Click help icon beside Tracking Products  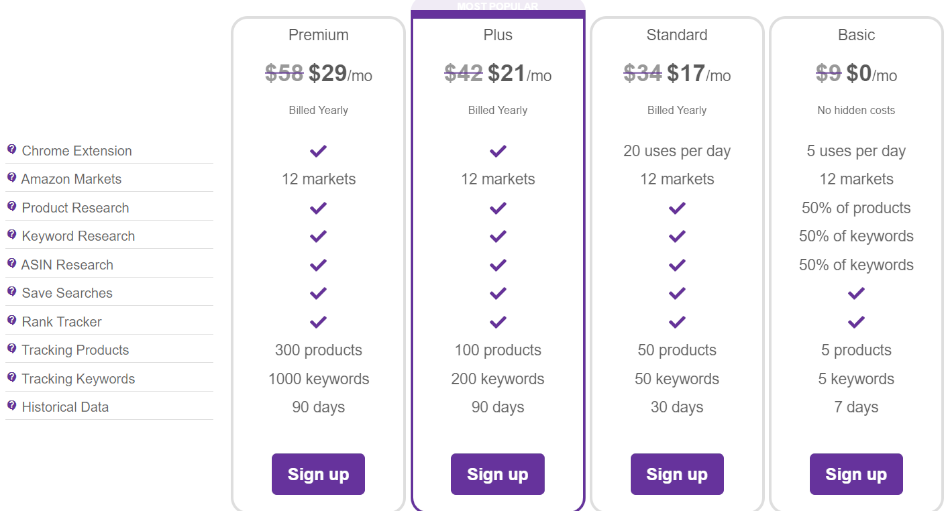[12, 349]
